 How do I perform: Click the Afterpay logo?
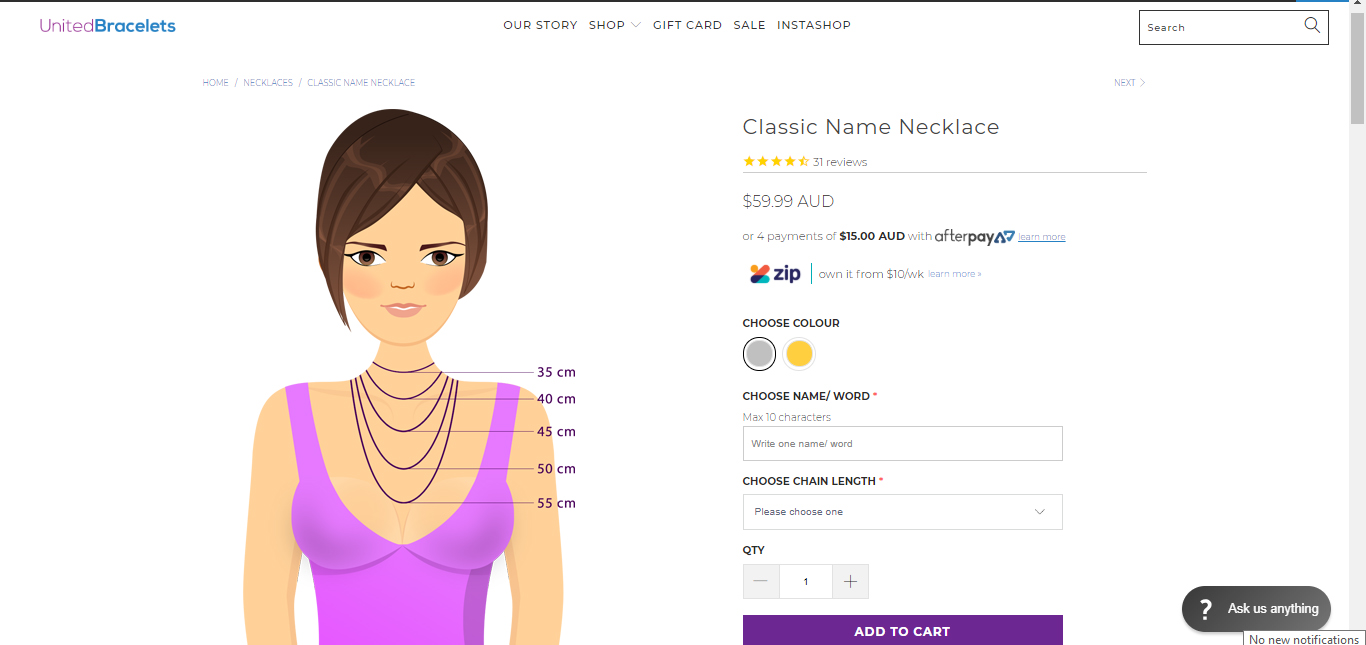coord(974,237)
